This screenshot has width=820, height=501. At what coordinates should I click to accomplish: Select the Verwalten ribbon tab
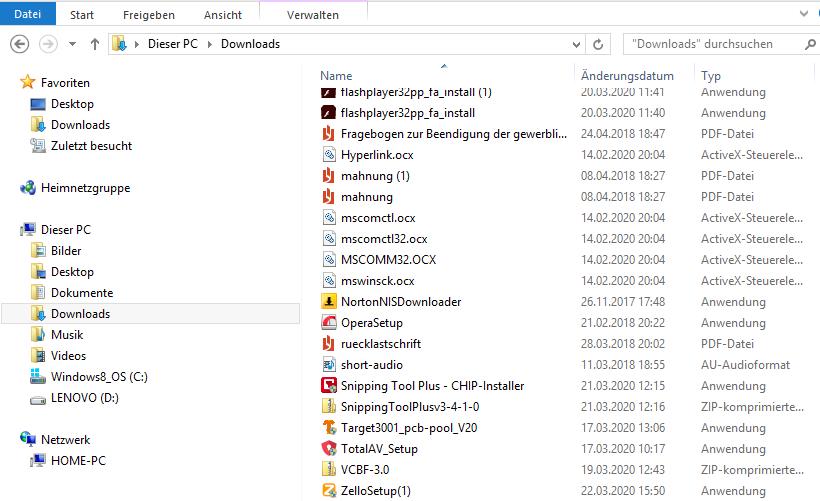(x=313, y=15)
